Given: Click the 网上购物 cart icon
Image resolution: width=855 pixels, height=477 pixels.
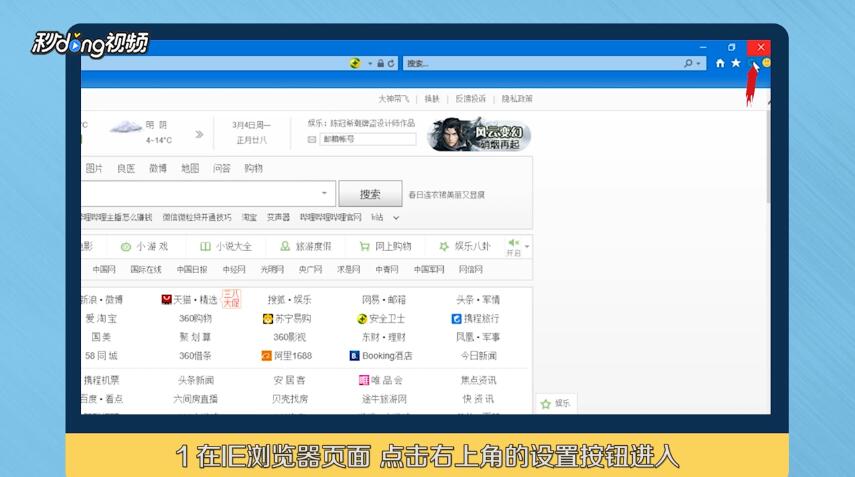Looking at the screenshot, I should pyautogui.click(x=364, y=246).
